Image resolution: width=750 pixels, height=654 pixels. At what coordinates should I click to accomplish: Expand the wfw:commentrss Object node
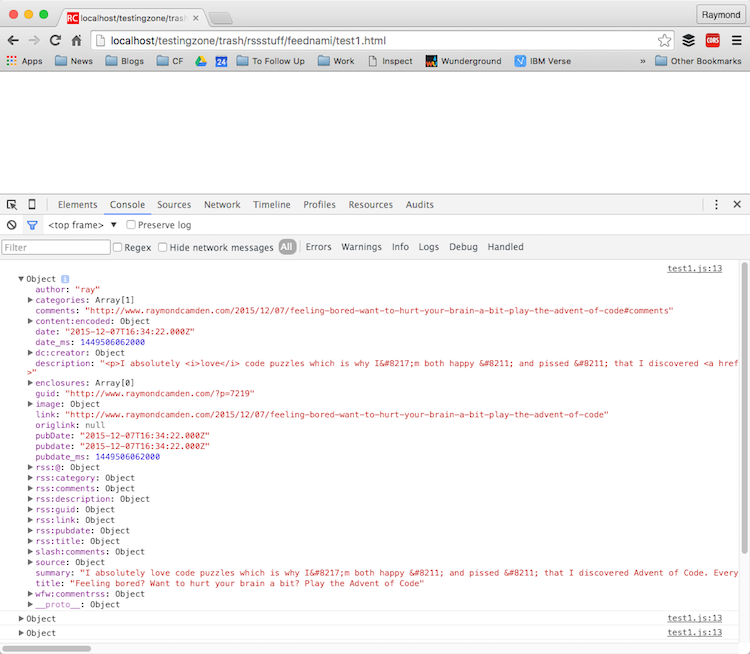tap(30, 594)
